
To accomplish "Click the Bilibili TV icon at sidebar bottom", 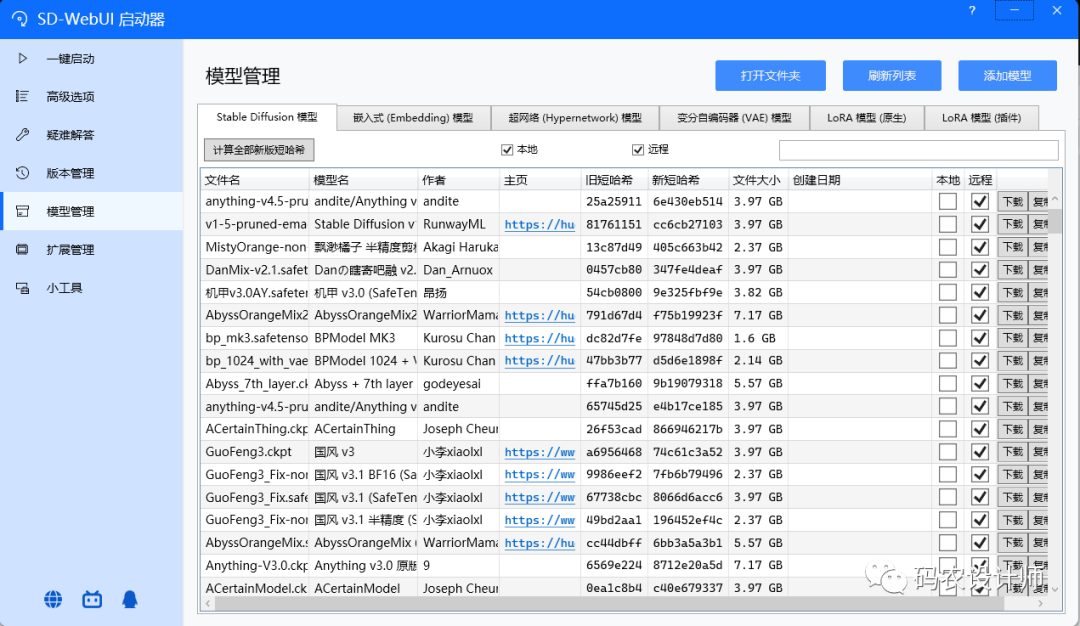I will click(92, 599).
